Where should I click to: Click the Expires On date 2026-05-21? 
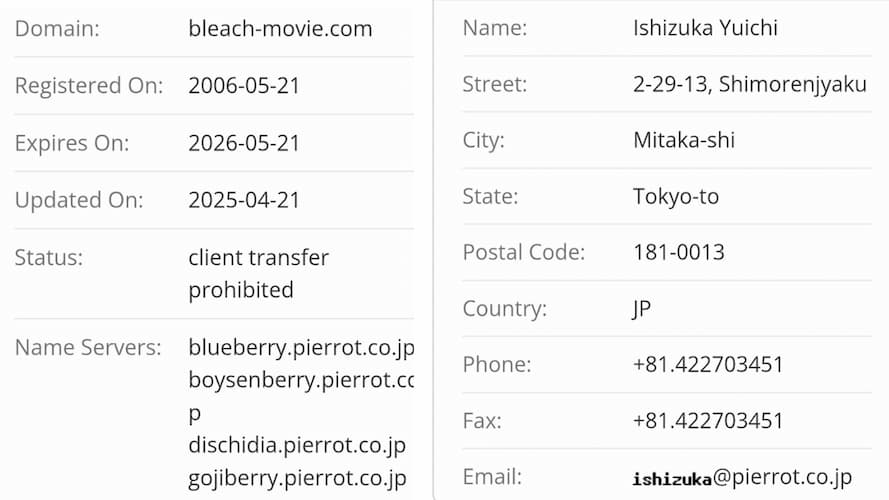[244, 143]
